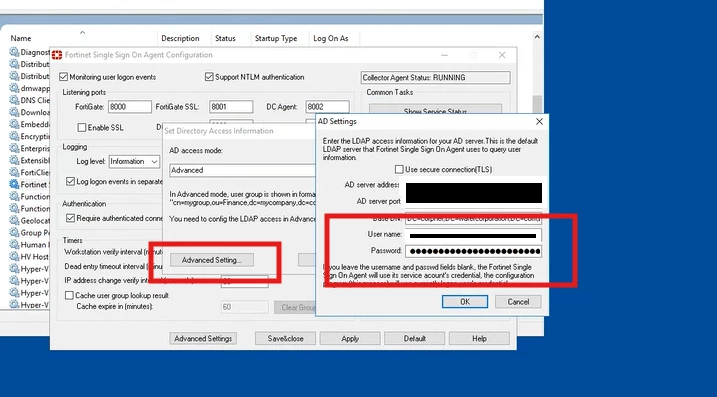The height and width of the screenshot is (397, 717).
Task: Enable Cache user group lookup result
Action: pos(69,295)
